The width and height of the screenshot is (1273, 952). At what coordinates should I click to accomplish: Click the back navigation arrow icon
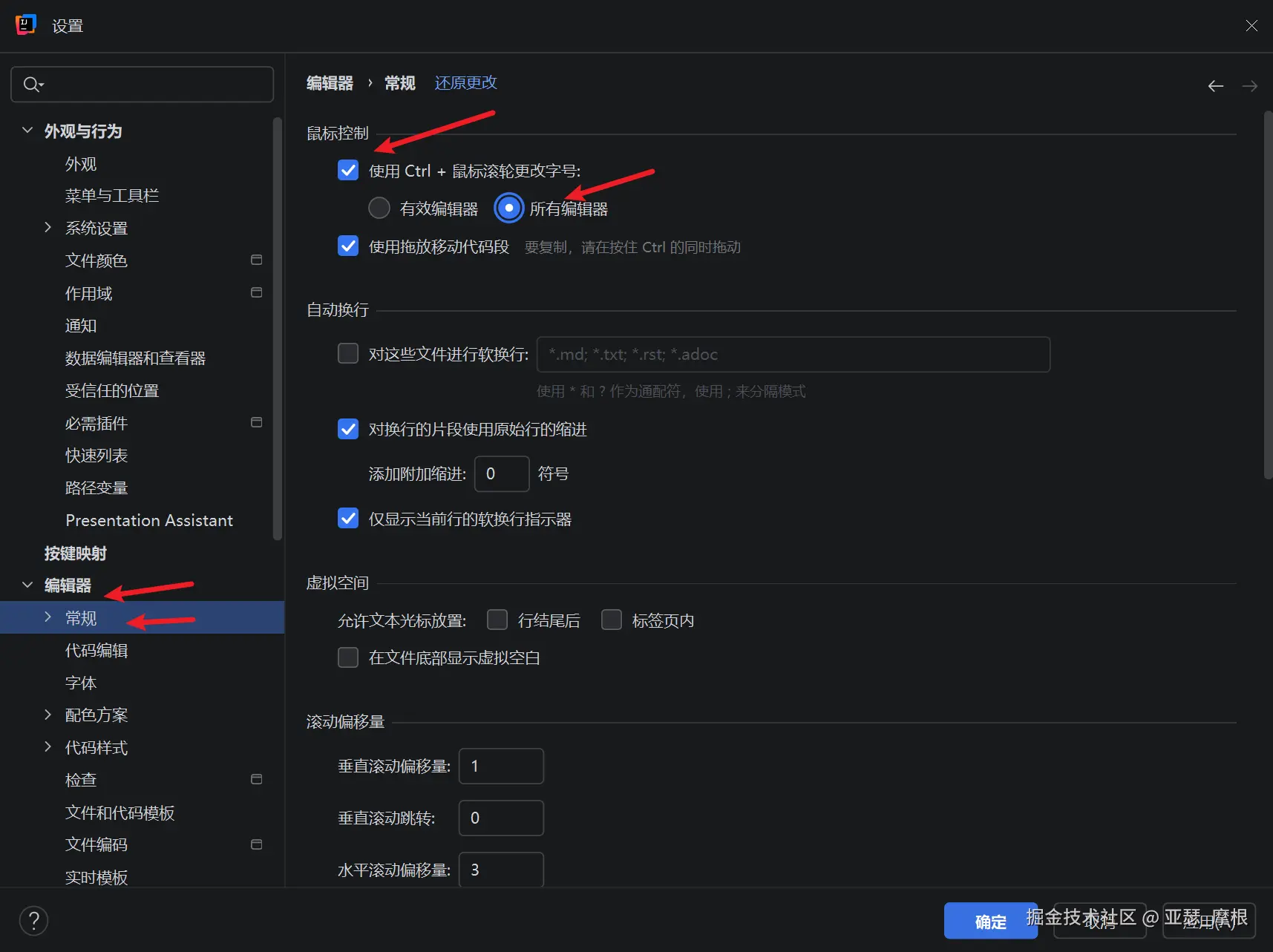tap(1215, 86)
